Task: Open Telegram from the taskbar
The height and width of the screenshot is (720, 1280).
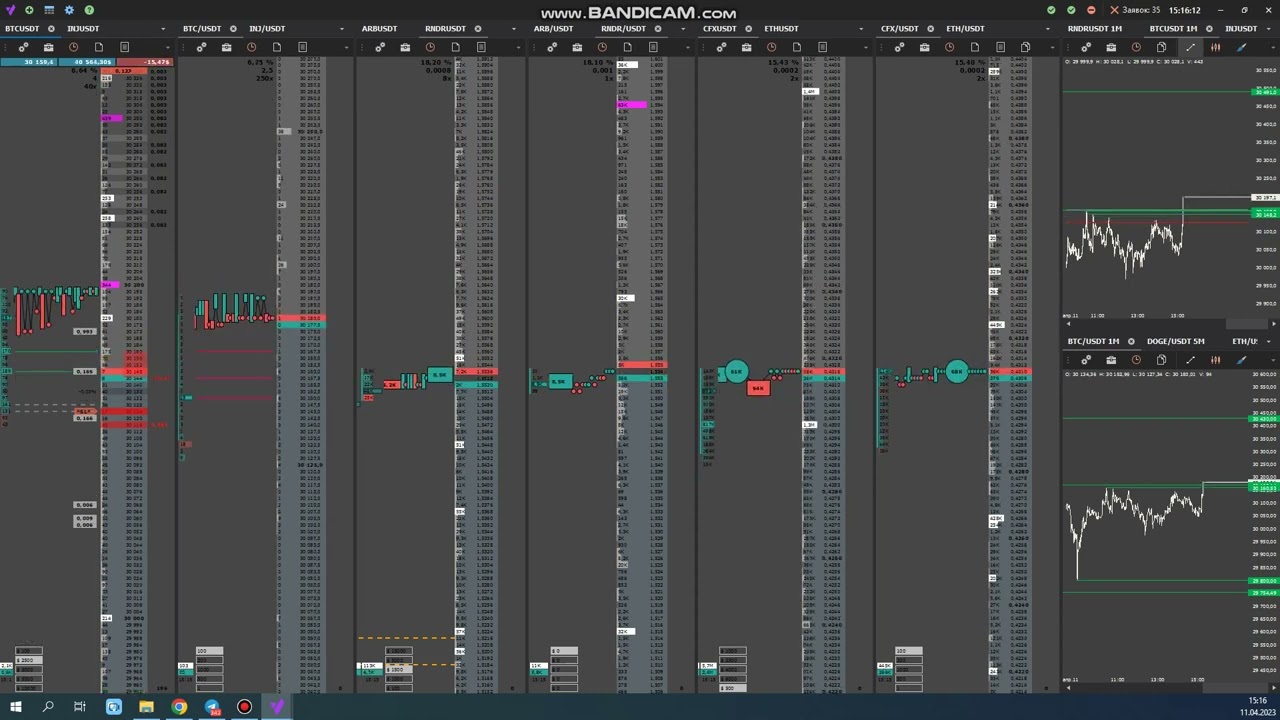Action: [x=212, y=707]
